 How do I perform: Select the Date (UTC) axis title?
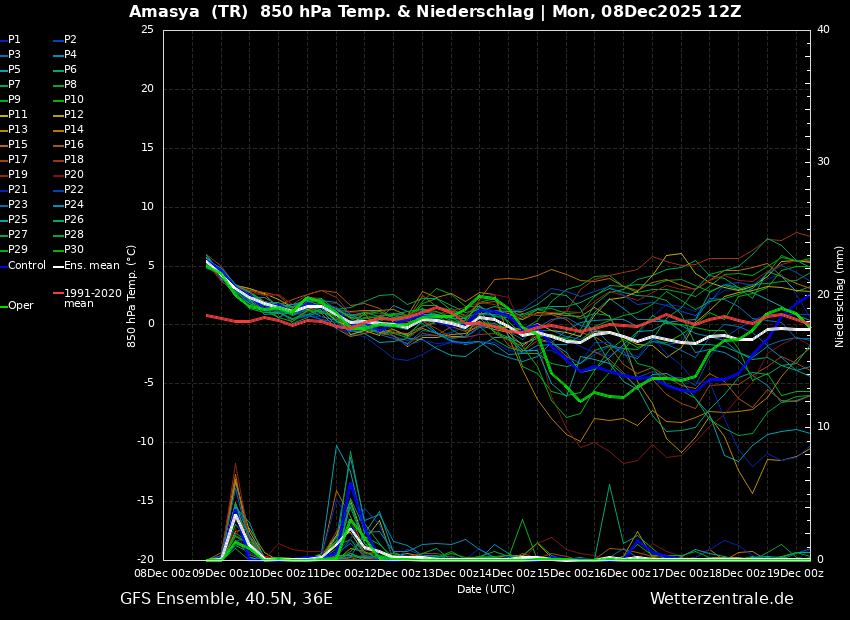coord(486,589)
